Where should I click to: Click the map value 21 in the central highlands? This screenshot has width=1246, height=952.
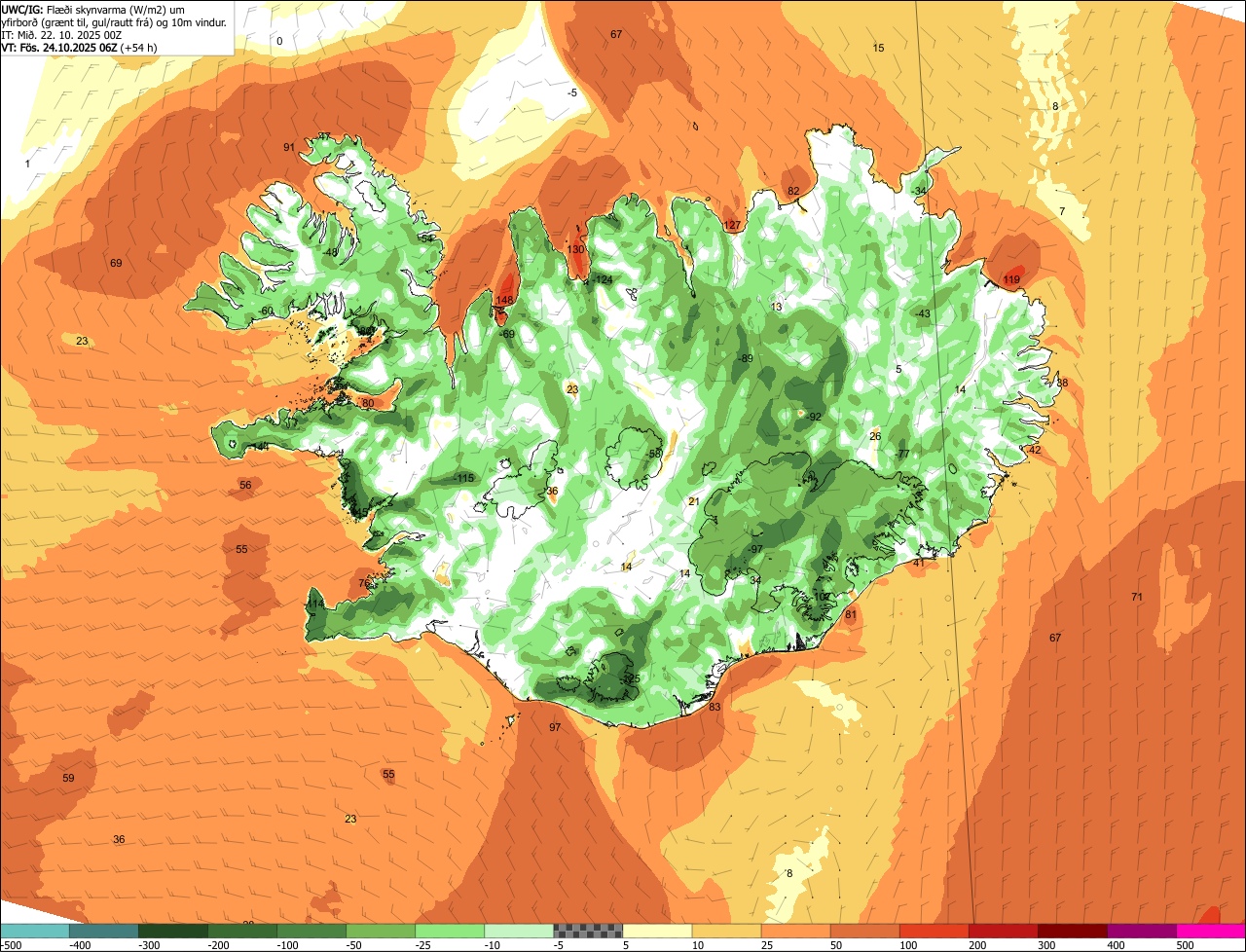click(x=694, y=502)
